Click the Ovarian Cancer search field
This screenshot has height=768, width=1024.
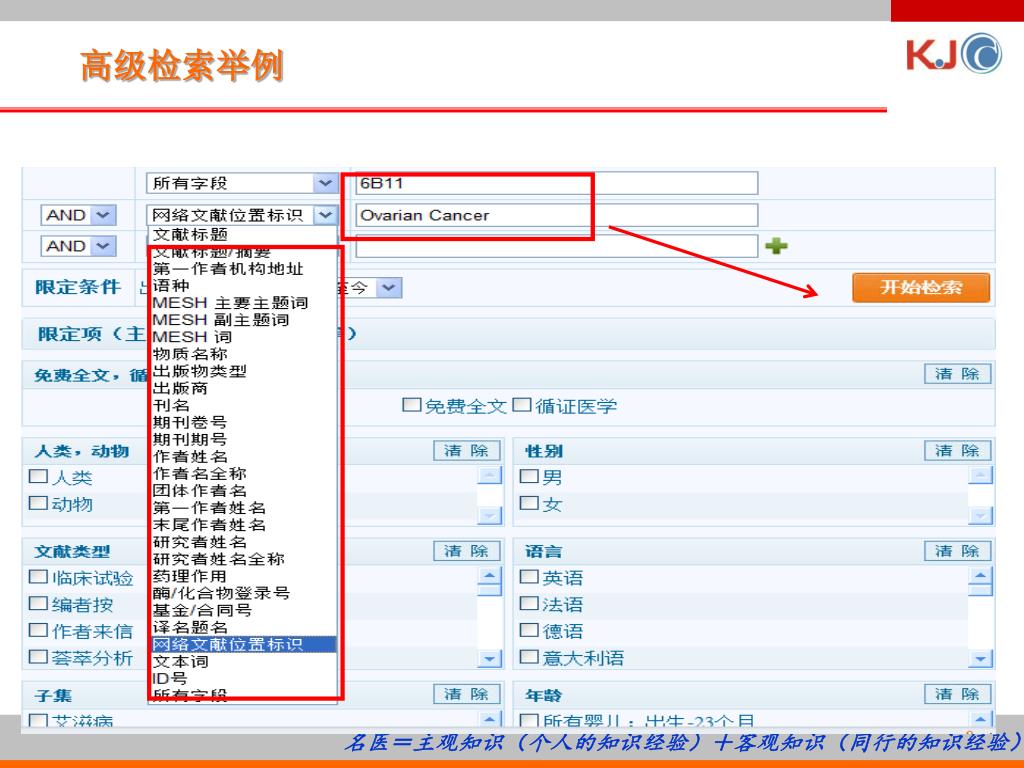click(556, 215)
